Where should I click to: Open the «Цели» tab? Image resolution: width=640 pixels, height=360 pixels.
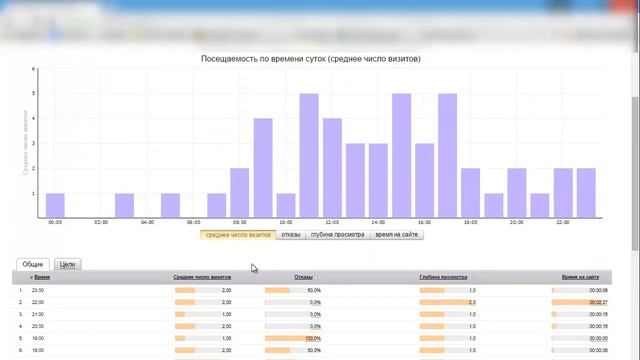click(67, 264)
